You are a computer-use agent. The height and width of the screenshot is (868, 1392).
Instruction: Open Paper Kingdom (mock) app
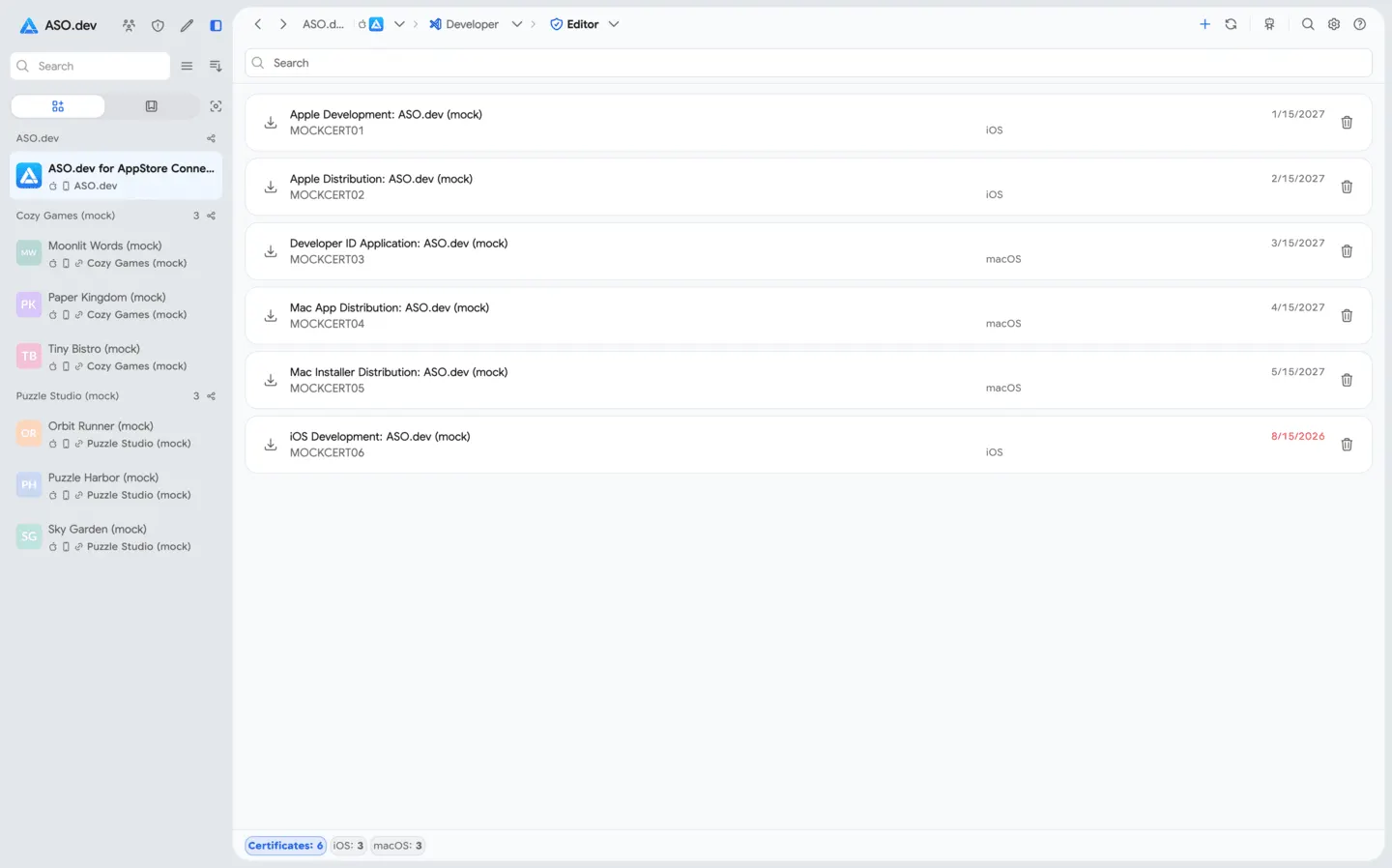[116, 305]
